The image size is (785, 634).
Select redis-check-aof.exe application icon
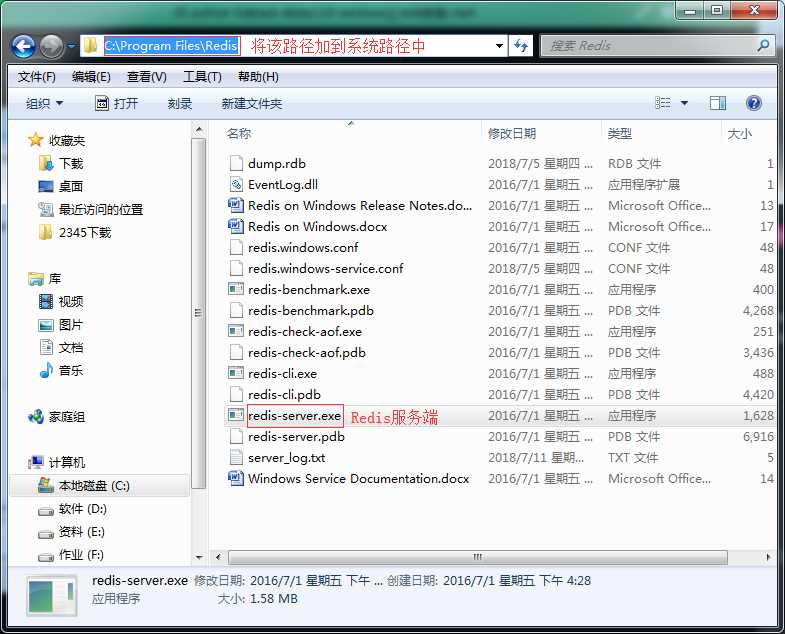(236, 331)
